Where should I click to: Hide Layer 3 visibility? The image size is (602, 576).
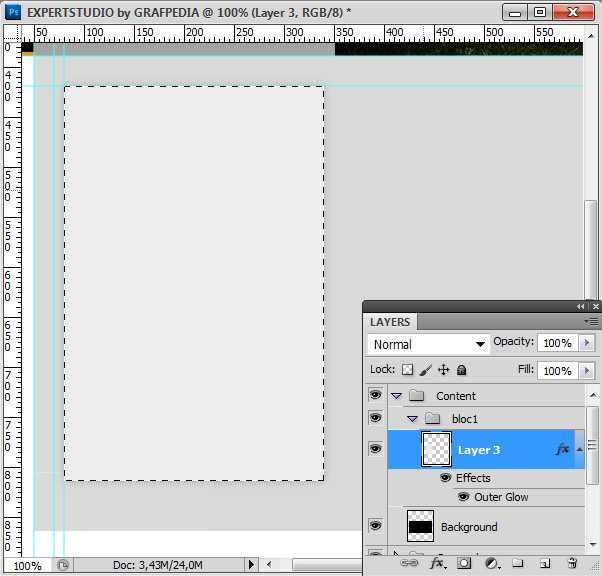pyautogui.click(x=375, y=449)
